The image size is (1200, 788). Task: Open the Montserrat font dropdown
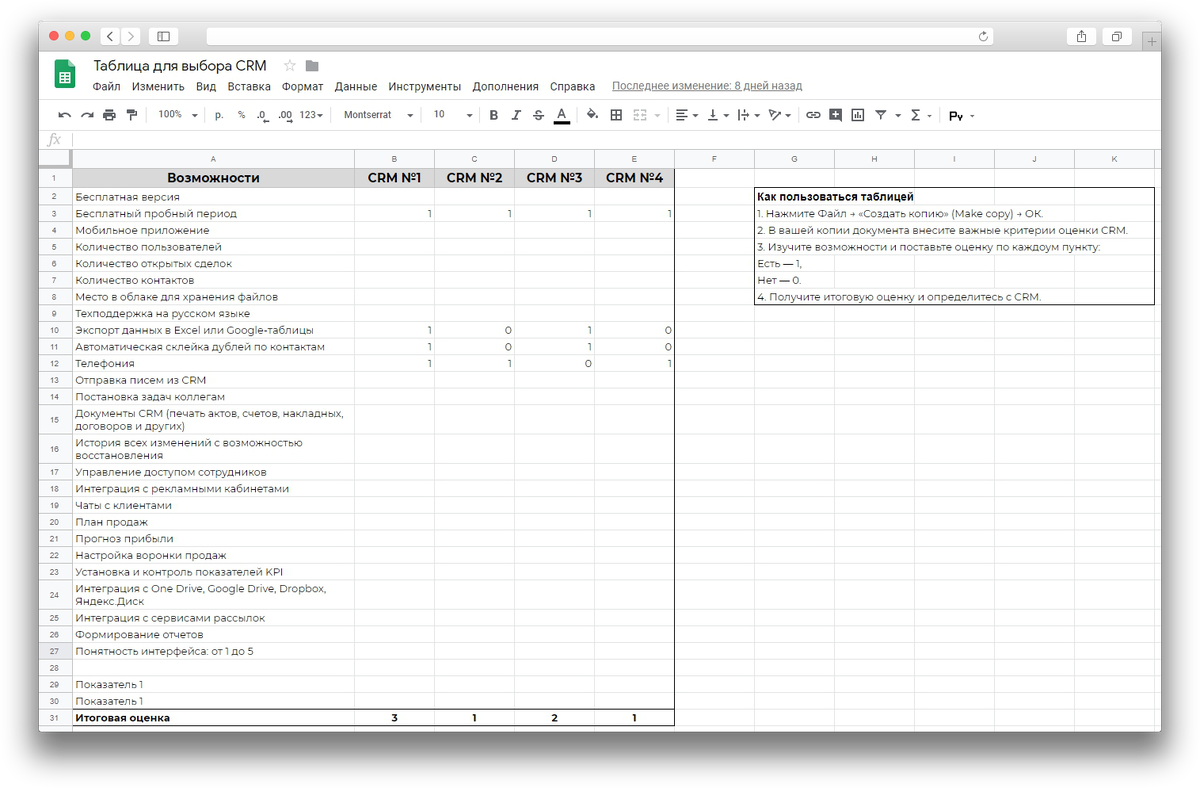pyautogui.click(x=378, y=115)
